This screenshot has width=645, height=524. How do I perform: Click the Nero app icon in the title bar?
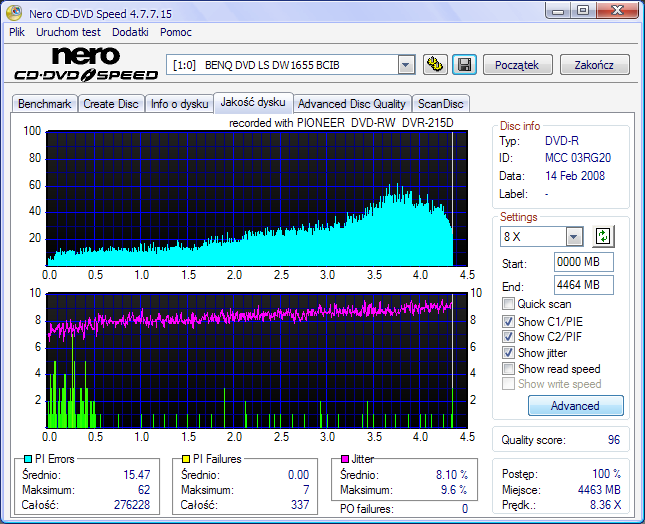[x=14, y=13]
